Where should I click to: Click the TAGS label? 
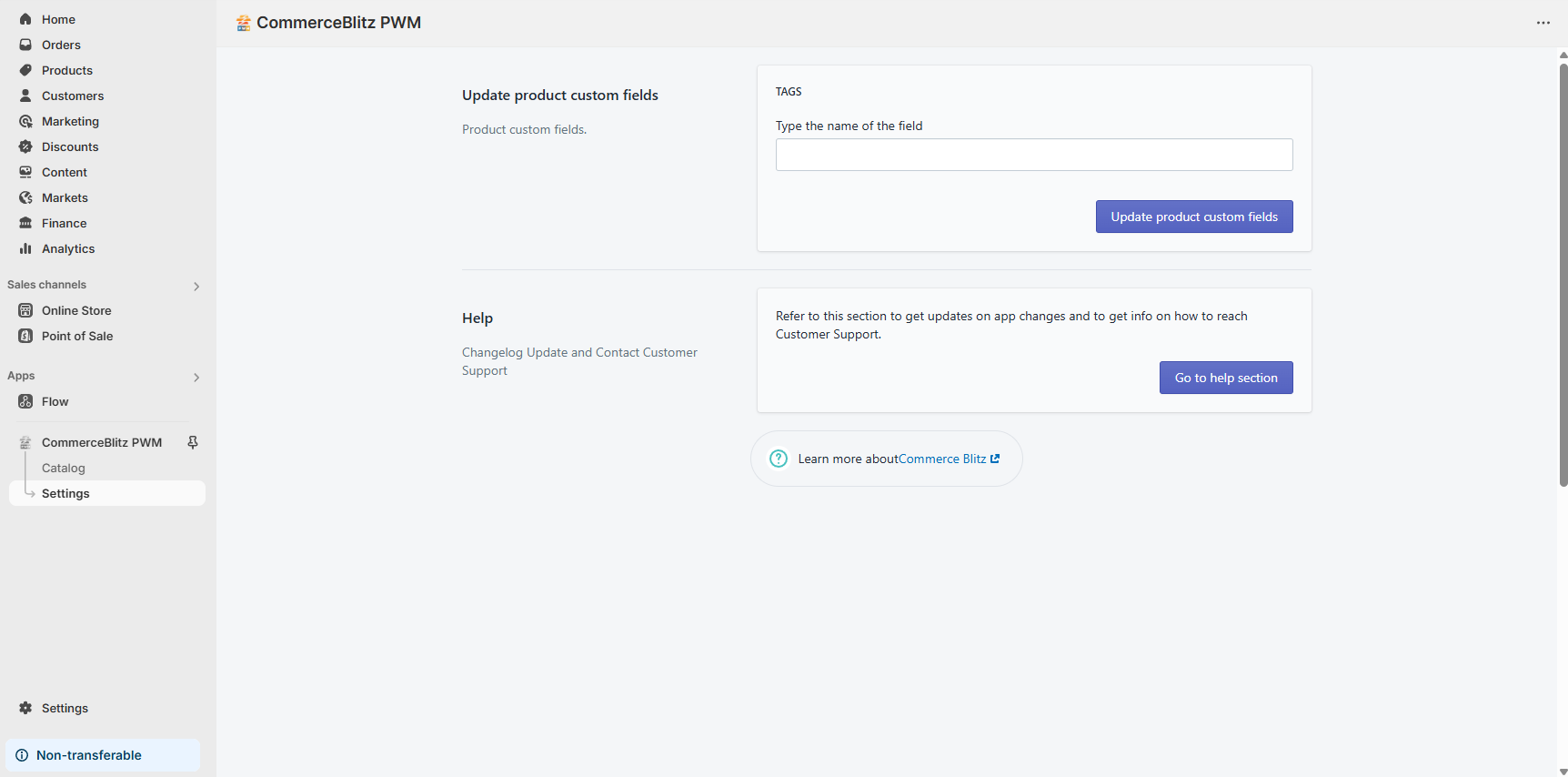789,92
